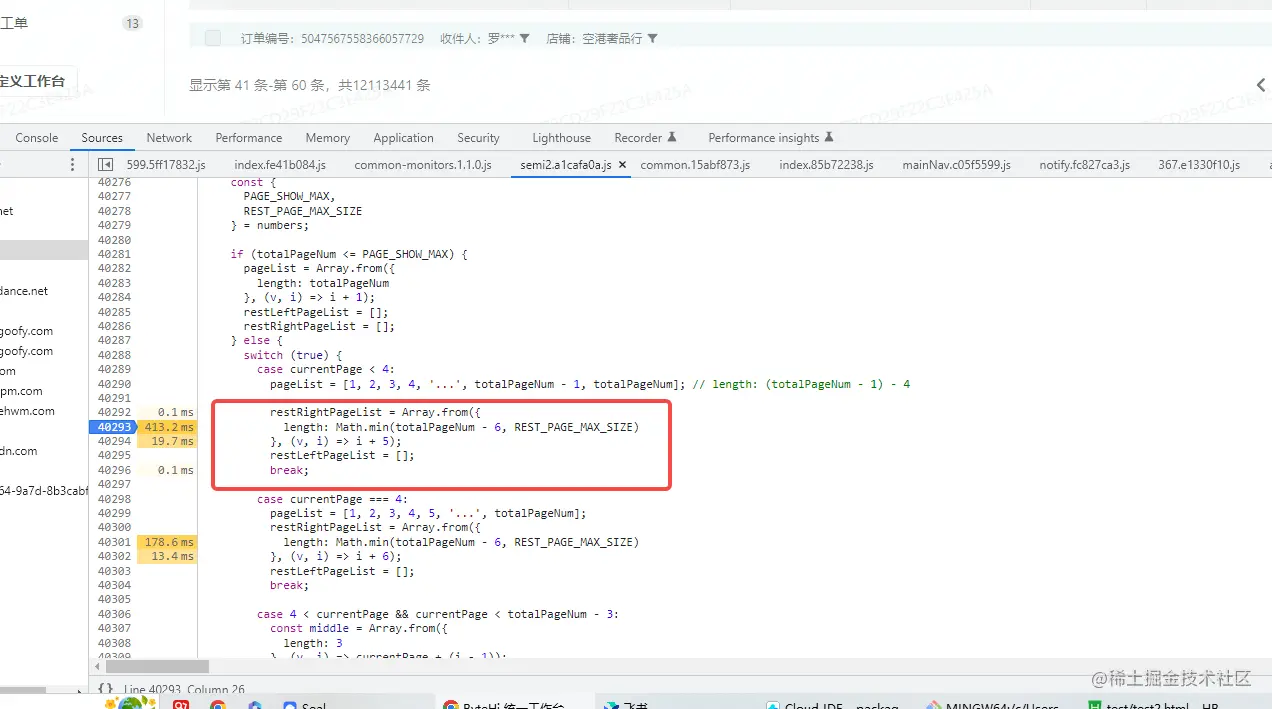Image resolution: width=1272 pixels, height=709 pixels.
Task: Click the 19.7 ms timing value
Action: pos(172,441)
